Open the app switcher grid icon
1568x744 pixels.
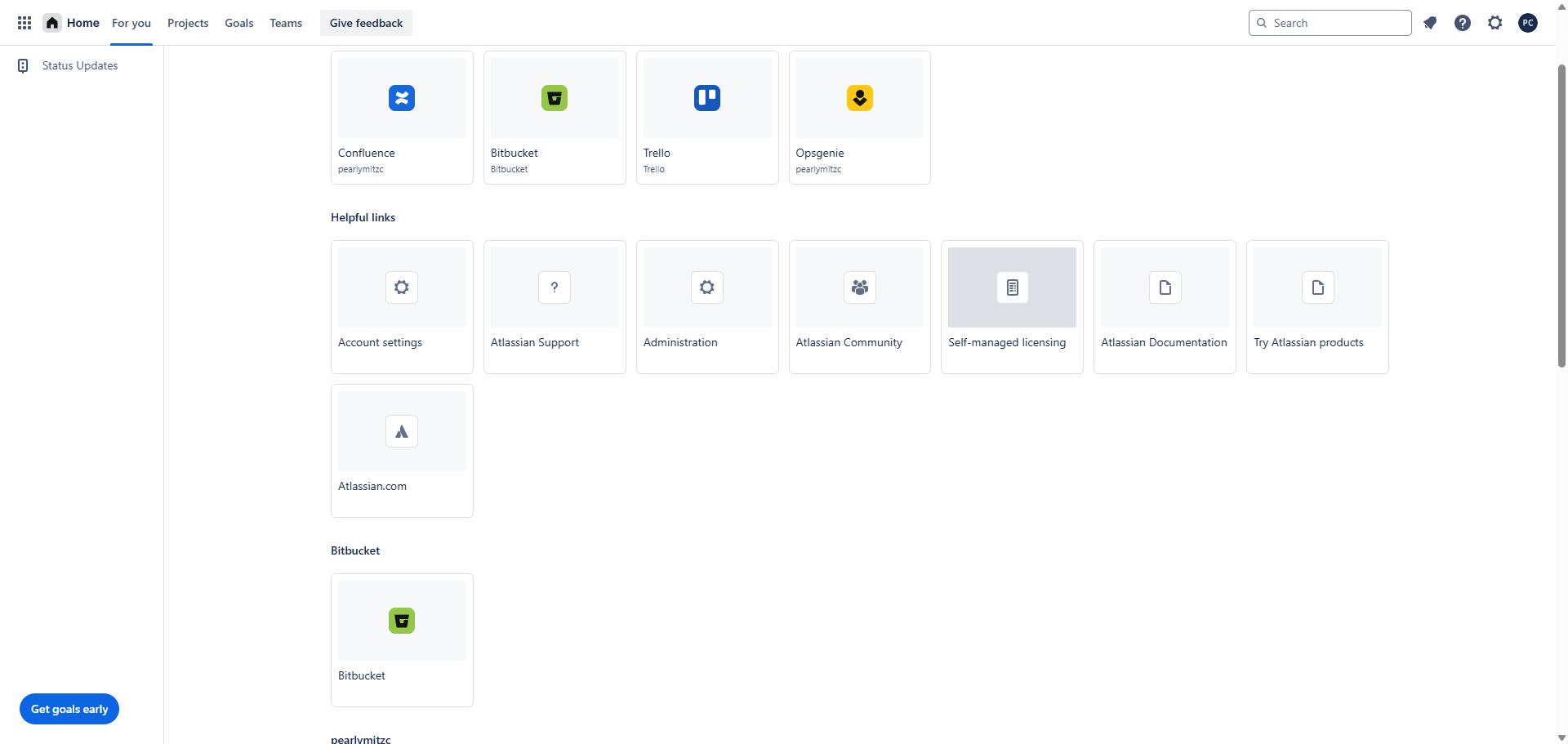coord(24,23)
